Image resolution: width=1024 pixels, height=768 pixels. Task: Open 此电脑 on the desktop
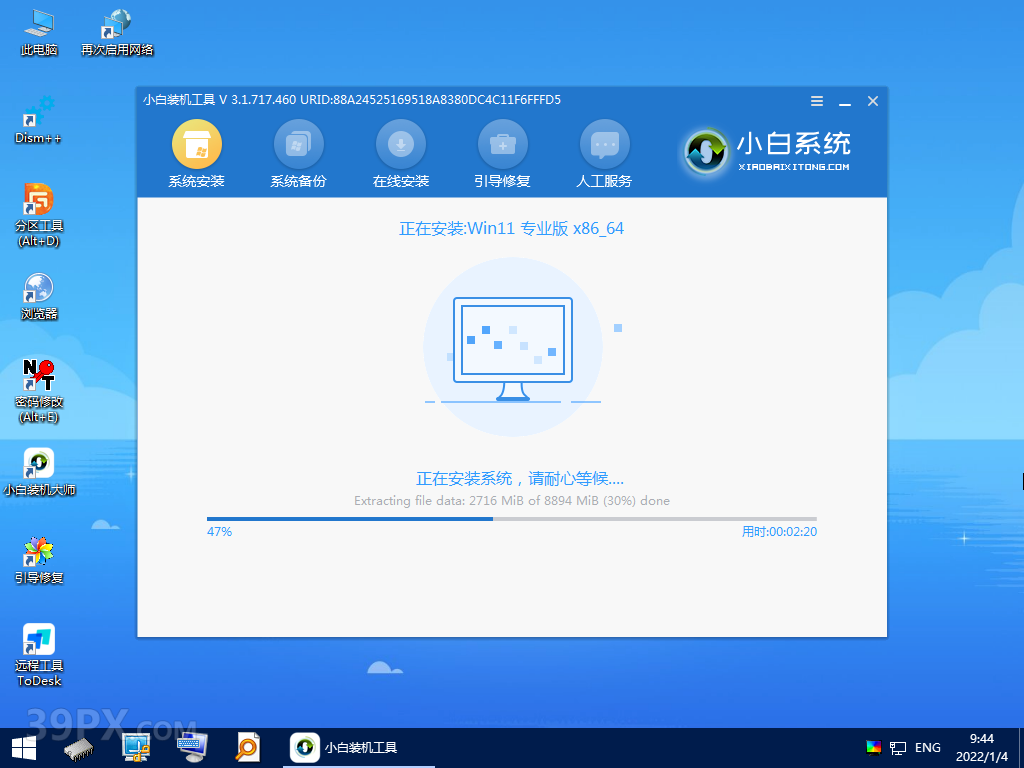pyautogui.click(x=38, y=32)
